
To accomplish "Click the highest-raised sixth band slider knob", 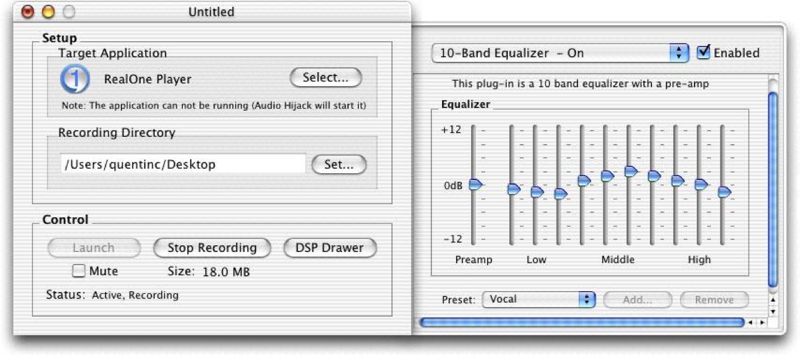I will [x=631, y=171].
